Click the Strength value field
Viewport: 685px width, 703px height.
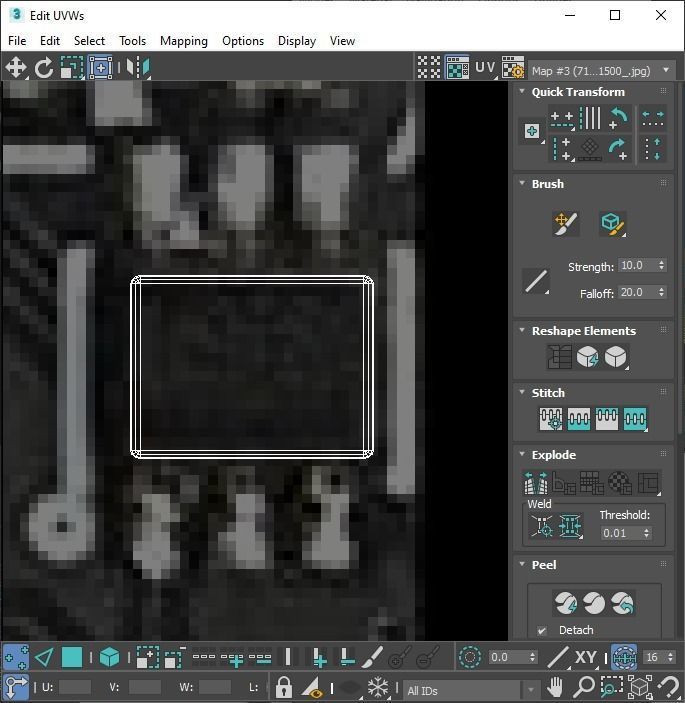tap(637, 265)
